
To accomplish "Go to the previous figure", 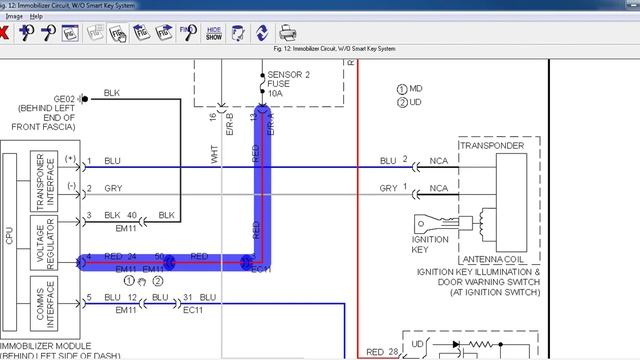I will (x=141, y=33).
